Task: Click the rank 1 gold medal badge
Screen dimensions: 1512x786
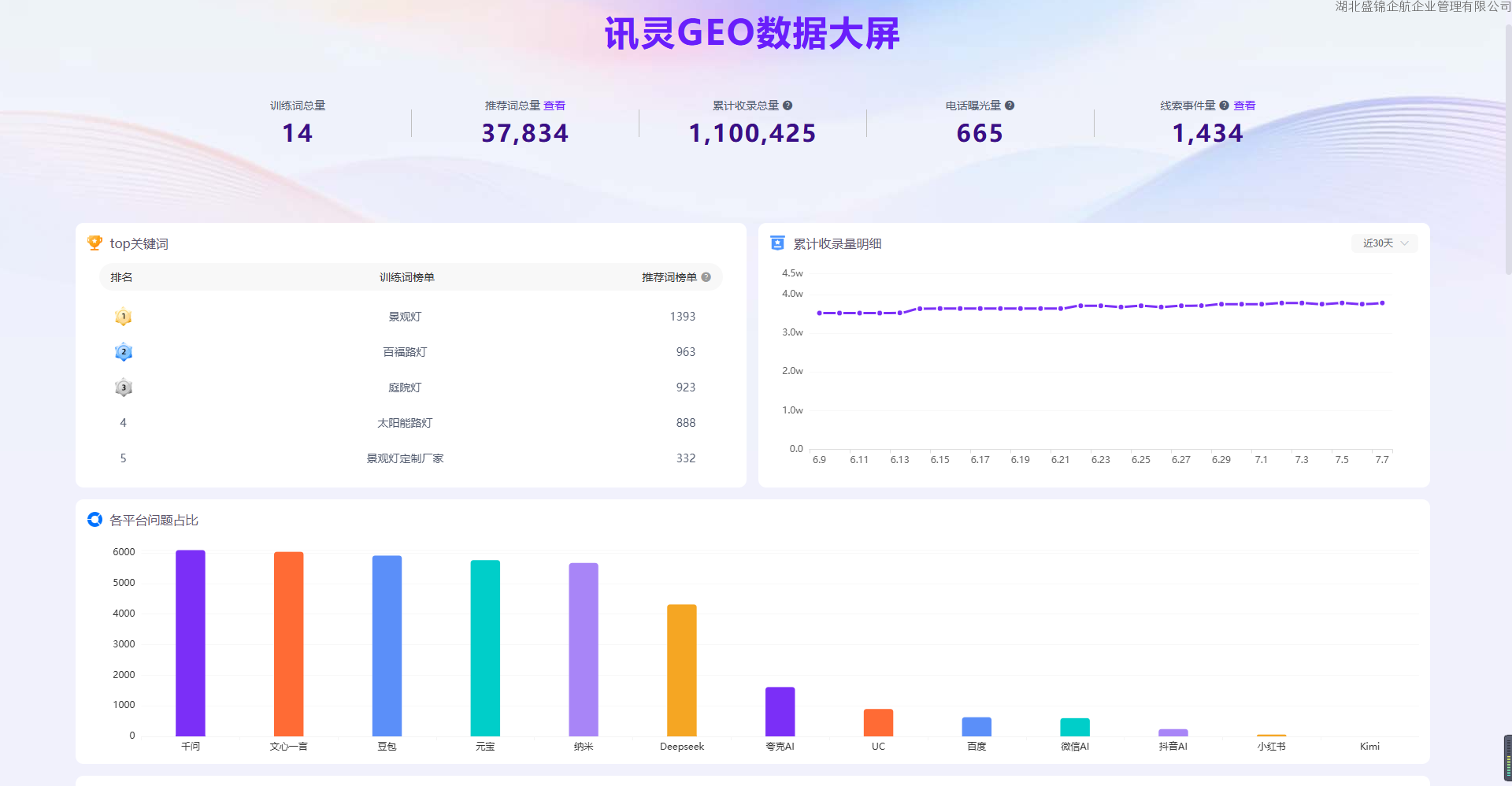Action: [123, 317]
